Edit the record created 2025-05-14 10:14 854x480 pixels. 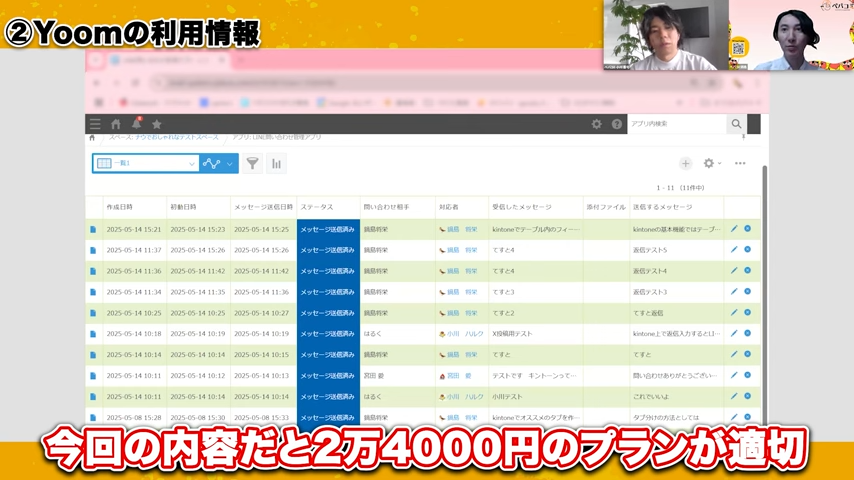tap(734, 355)
